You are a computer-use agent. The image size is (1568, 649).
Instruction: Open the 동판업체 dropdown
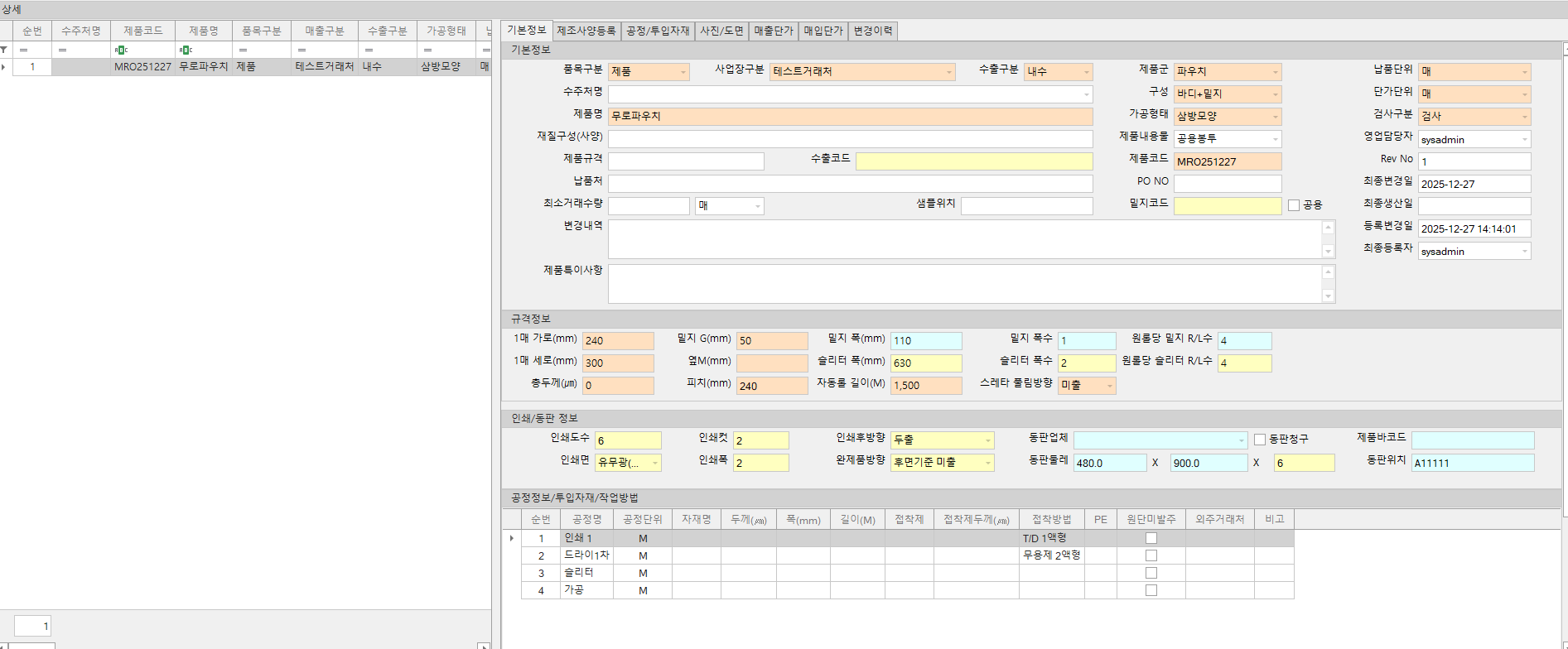[x=1242, y=440]
